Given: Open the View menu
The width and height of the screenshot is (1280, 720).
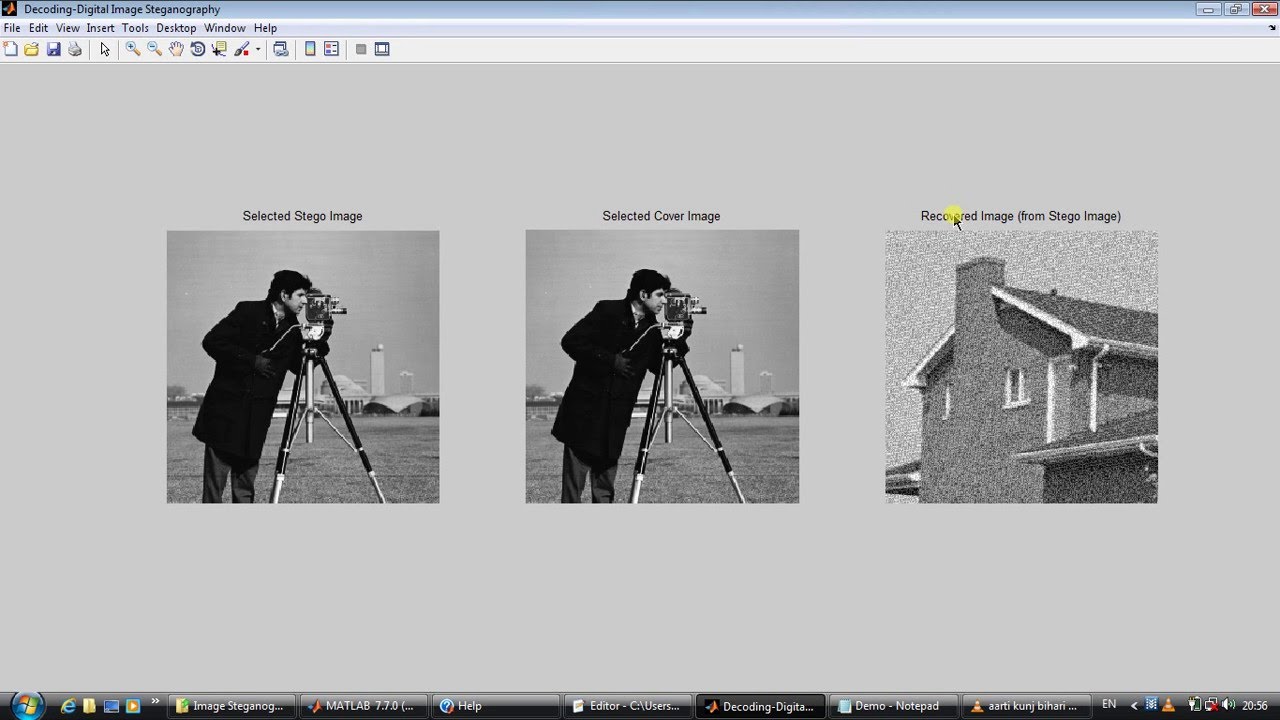Looking at the screenshot, I should (x=68, y=28).
